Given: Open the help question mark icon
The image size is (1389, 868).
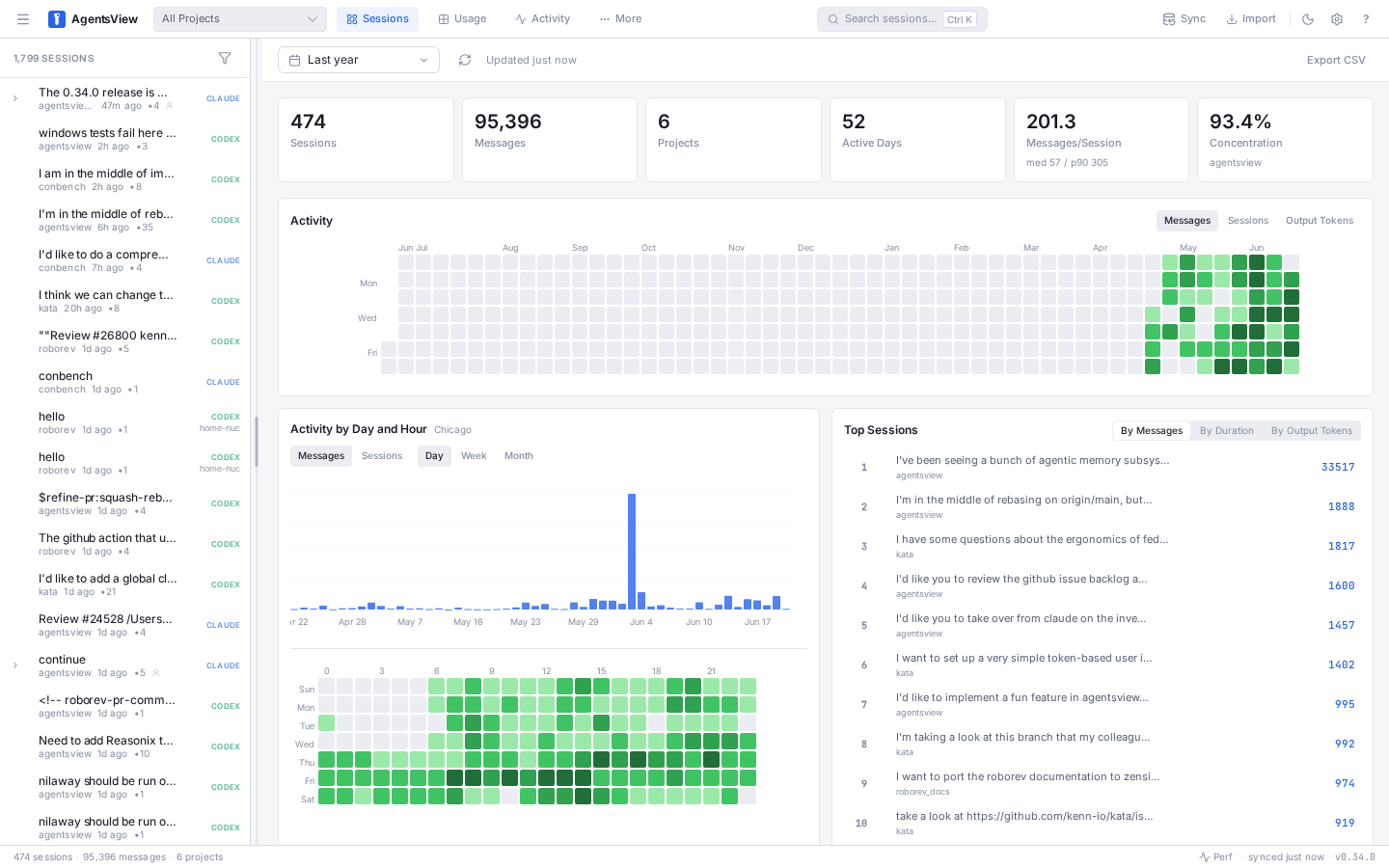Looking at the screenshot, I should click(x=1366, y=19).
